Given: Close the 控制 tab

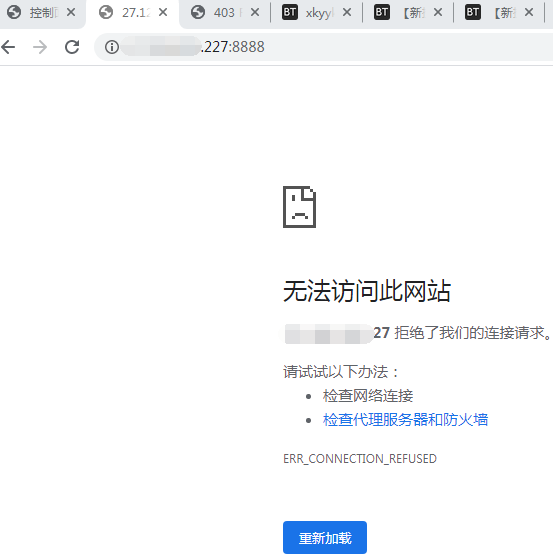Looking at the screenshot, I should (x=71, y=12).
